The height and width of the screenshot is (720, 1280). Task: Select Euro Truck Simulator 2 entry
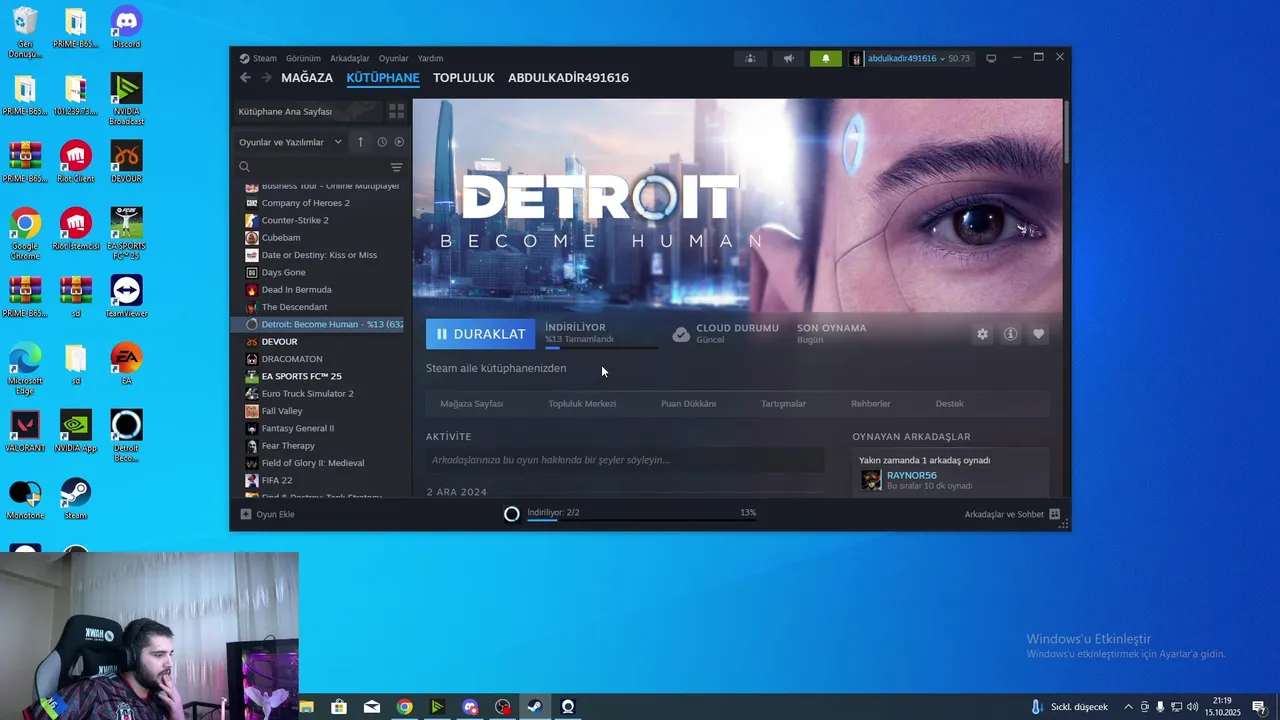[x=320, y=394]
